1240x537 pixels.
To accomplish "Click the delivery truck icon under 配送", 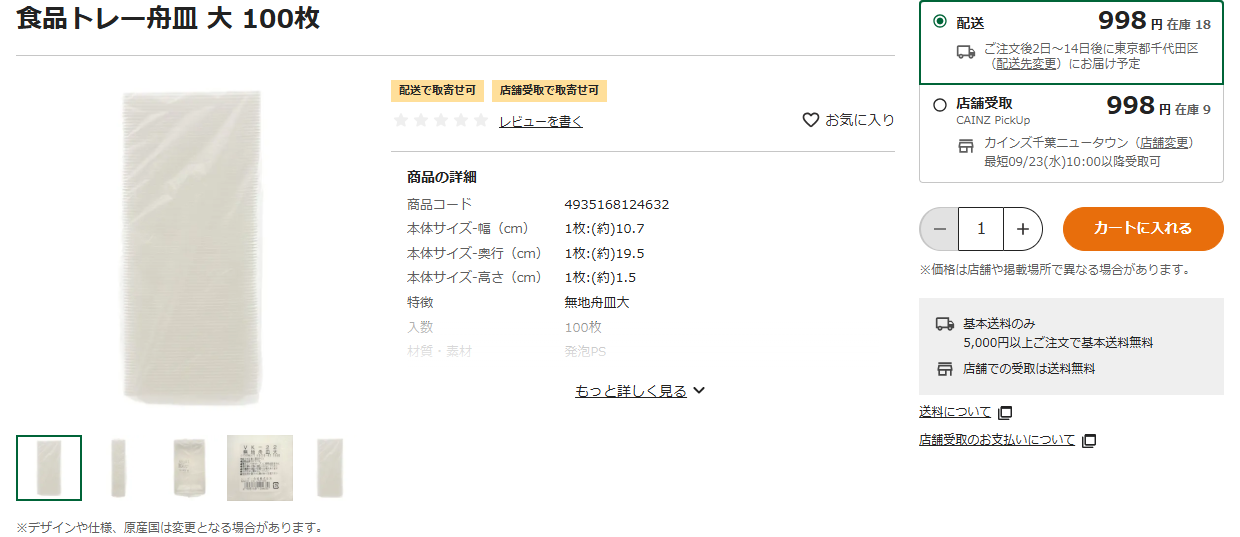I will pyautogui.click(x=966, y=52).
